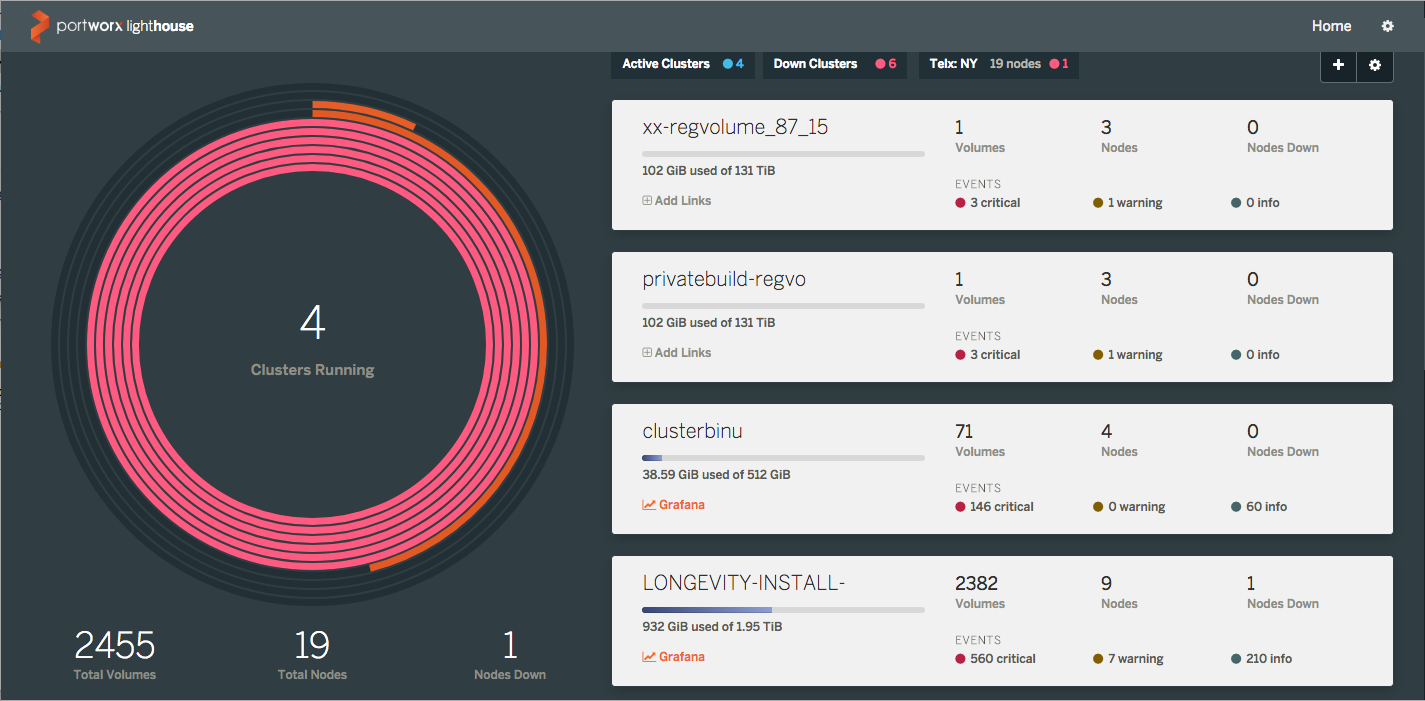
Task: Click Grafana chart icon for clusterbinu
Action: [x=649, y=505]
